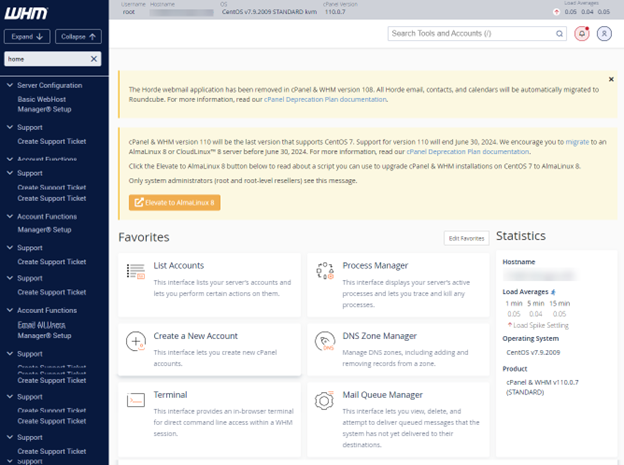Viewport: 624px width, 465px height.
Task: Click the List Accounts icon
Action: (136, 271)
